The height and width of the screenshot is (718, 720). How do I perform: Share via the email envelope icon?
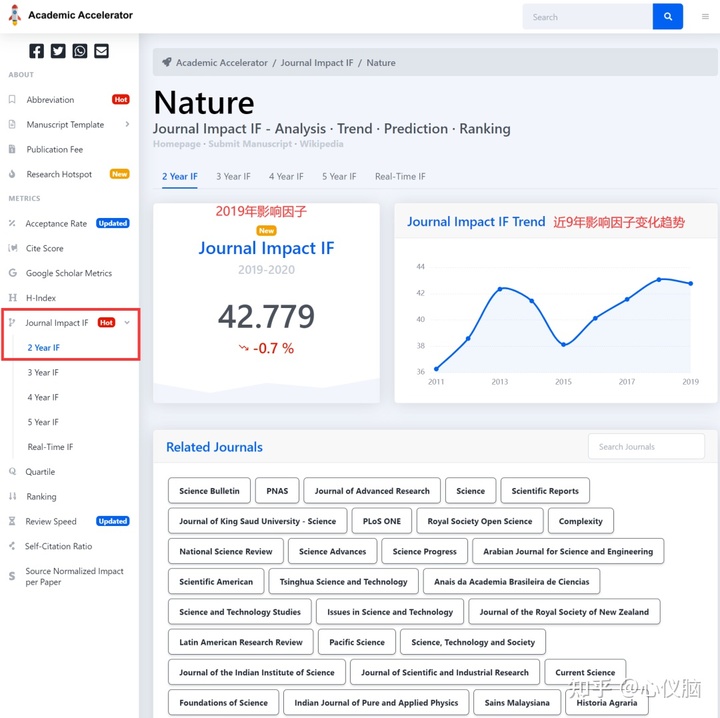(x=101, y=51)
